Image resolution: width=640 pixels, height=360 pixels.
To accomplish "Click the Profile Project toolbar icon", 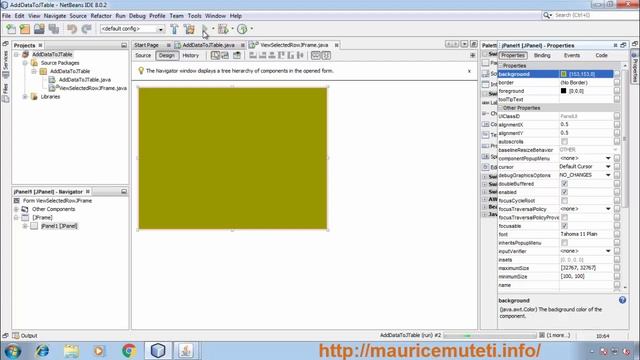I will pos(242,29).
